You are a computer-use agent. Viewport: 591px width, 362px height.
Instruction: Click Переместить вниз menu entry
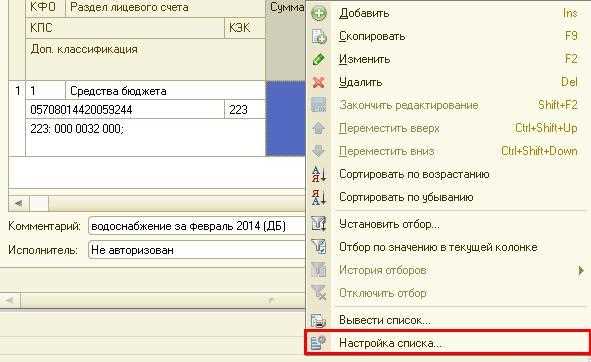[x=447, y=151]
